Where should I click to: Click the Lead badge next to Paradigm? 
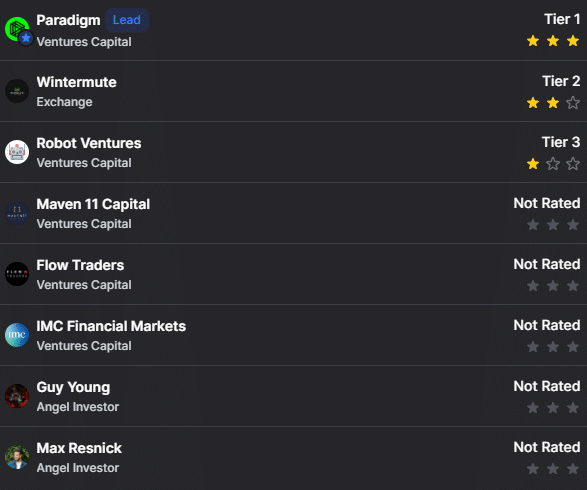point(127,20)
